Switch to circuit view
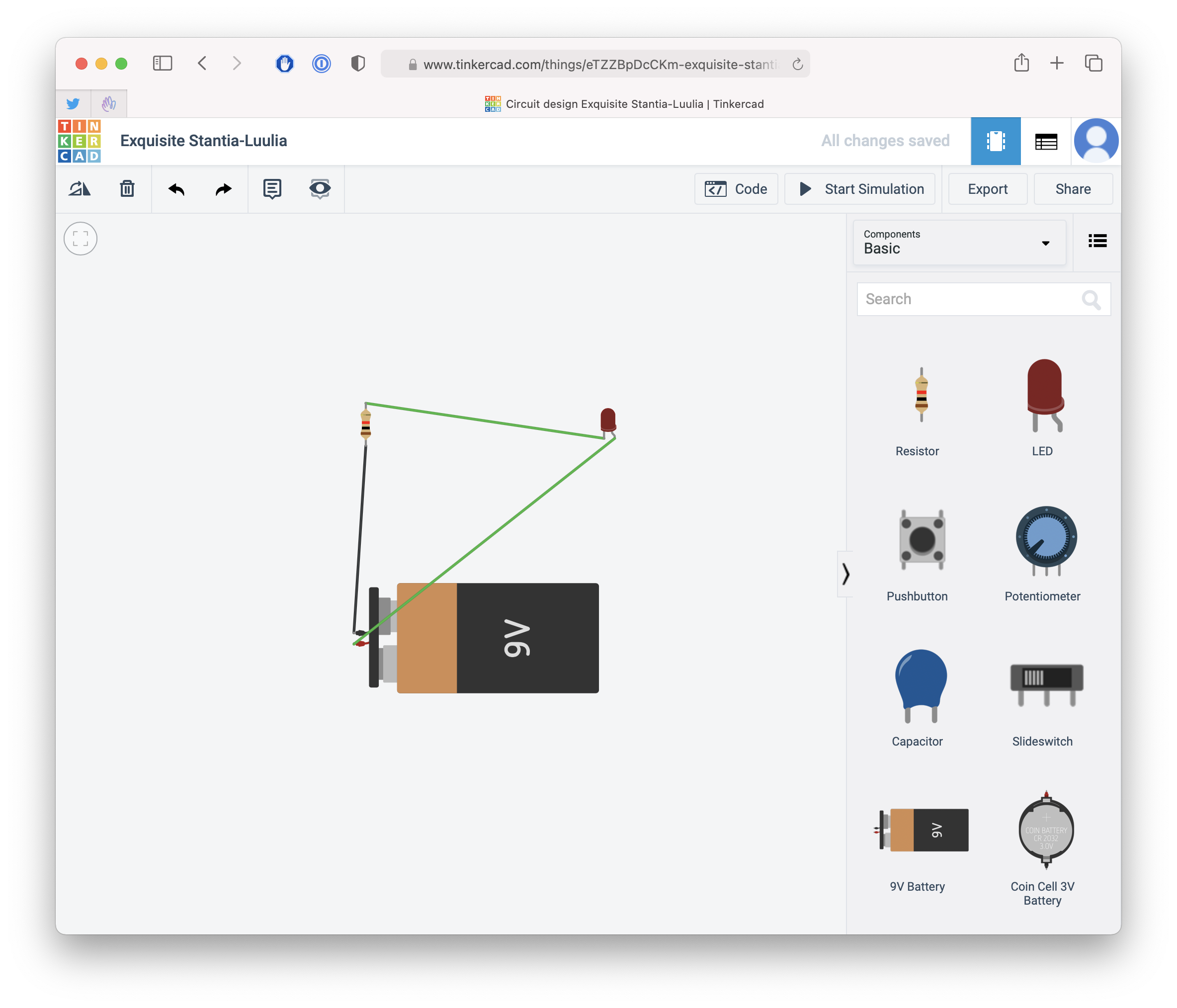The height and width of the screenshot is (1008, 1177). point(995,141)
